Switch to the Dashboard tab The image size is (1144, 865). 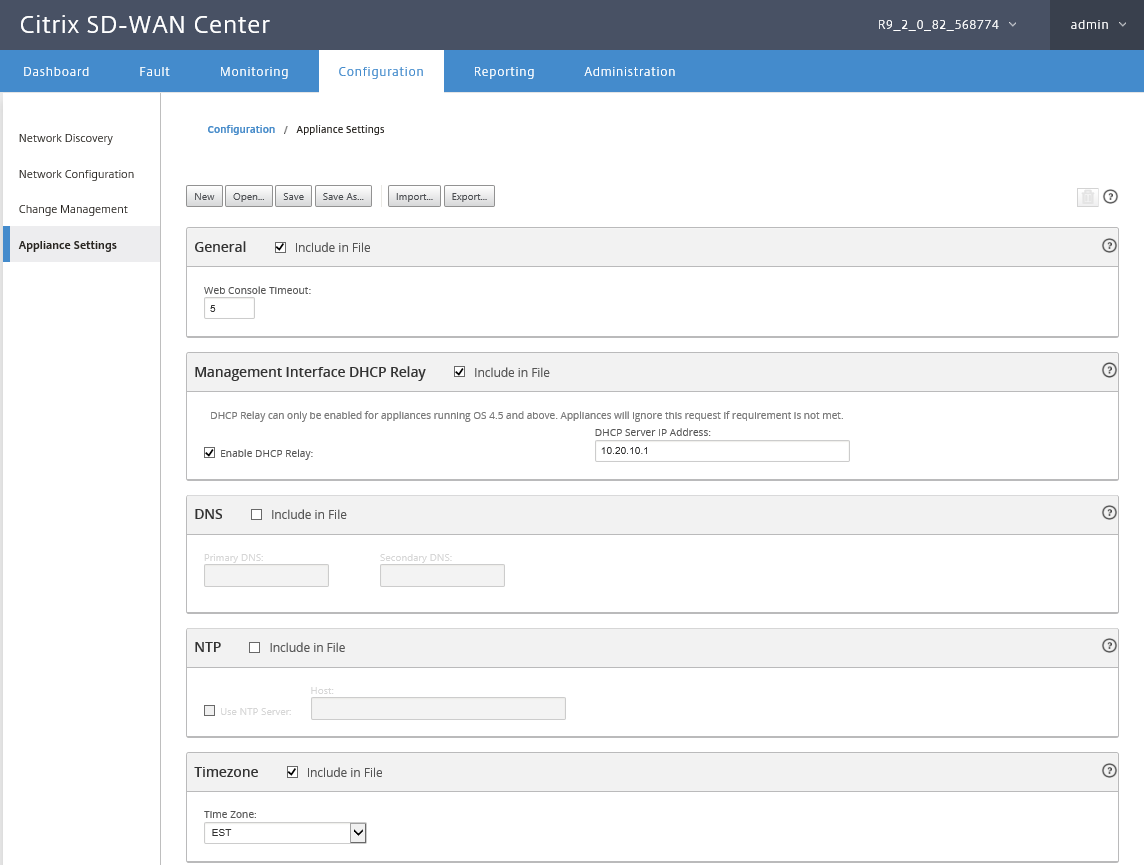click(56, 71)
